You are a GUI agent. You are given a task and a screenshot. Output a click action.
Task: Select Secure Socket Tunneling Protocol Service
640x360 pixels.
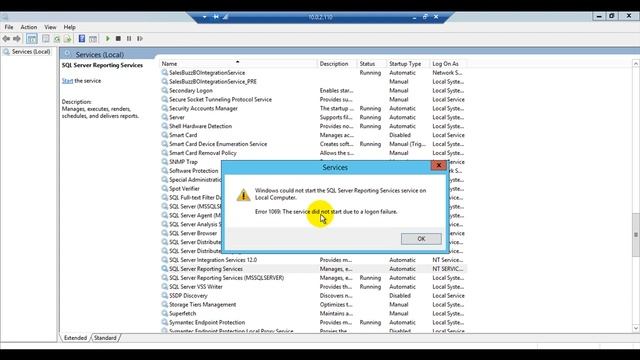[x=313, y=100]
